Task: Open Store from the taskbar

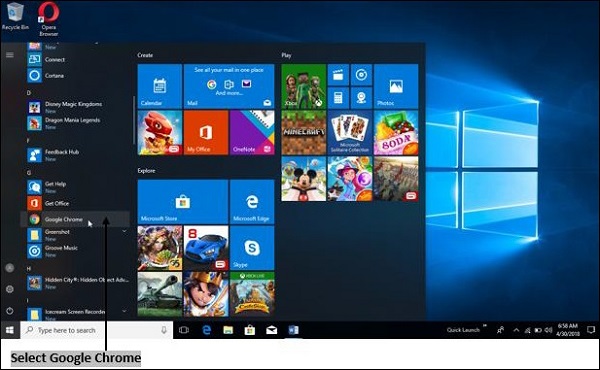Action: (x=250, y=330)
